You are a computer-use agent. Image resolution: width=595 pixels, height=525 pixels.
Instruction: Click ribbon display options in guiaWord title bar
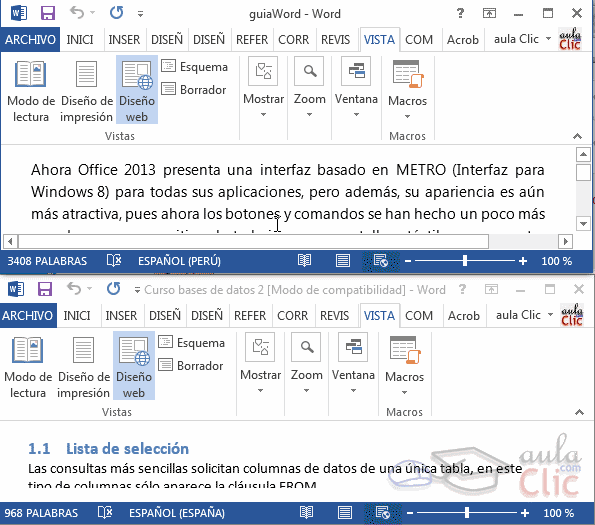coord(489,14)
